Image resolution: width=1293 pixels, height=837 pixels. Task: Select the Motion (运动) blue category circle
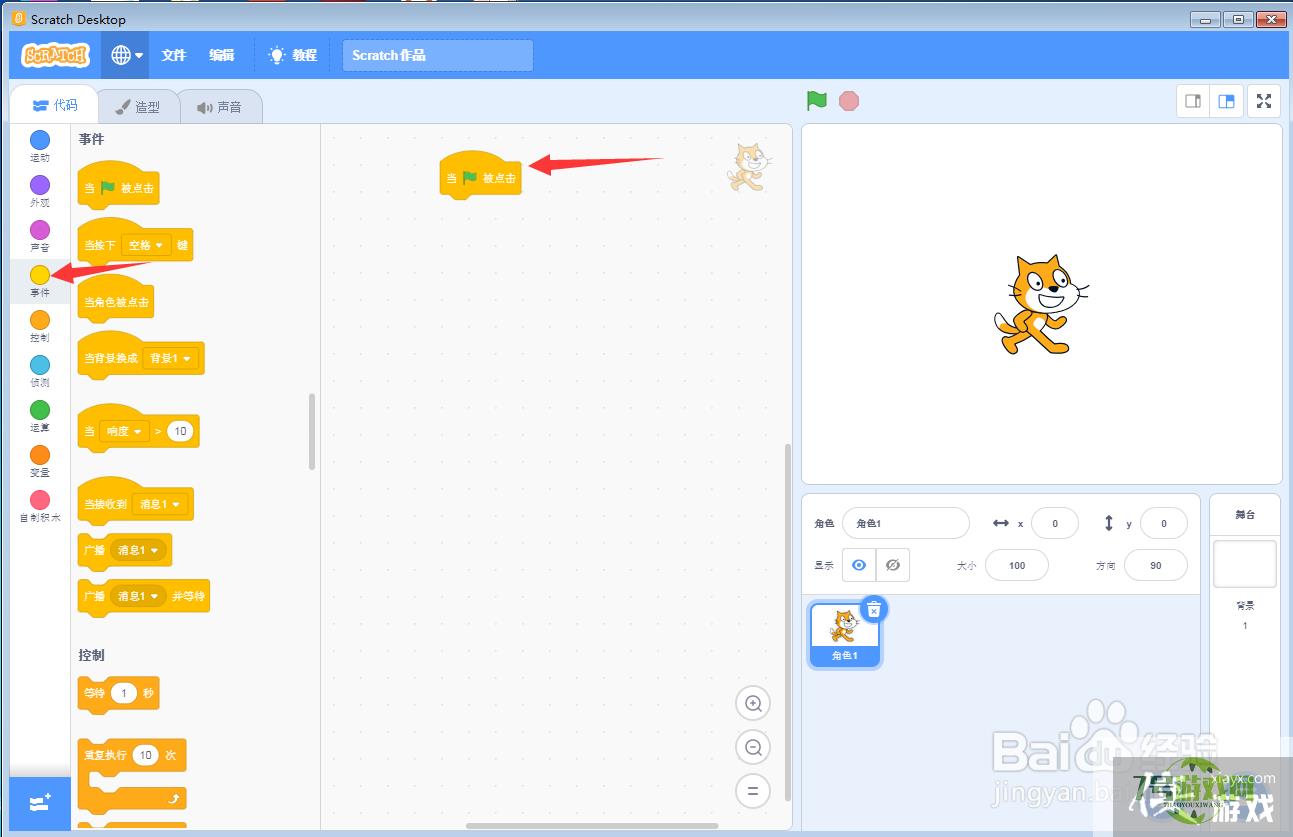pos(40,140)
